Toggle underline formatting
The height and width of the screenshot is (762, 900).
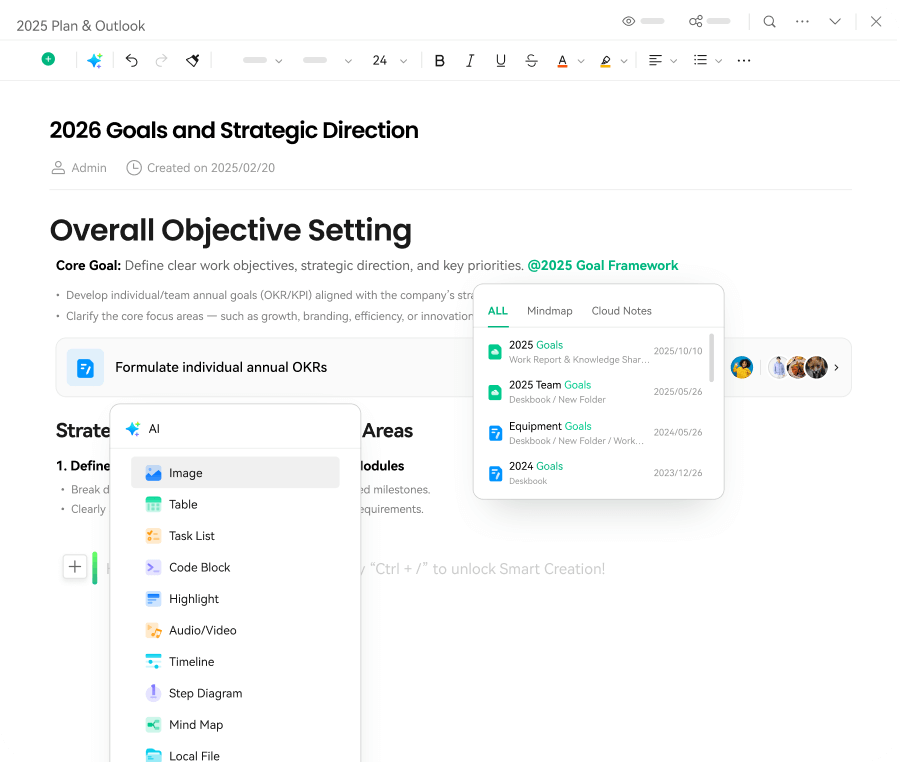click(x=501, y=60)
